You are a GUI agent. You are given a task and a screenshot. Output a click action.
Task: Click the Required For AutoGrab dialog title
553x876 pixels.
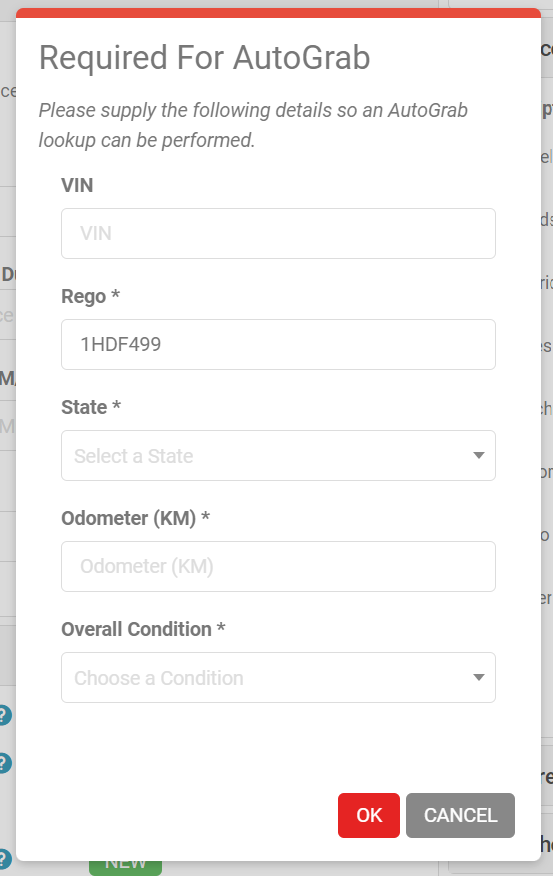coord(204,58)
